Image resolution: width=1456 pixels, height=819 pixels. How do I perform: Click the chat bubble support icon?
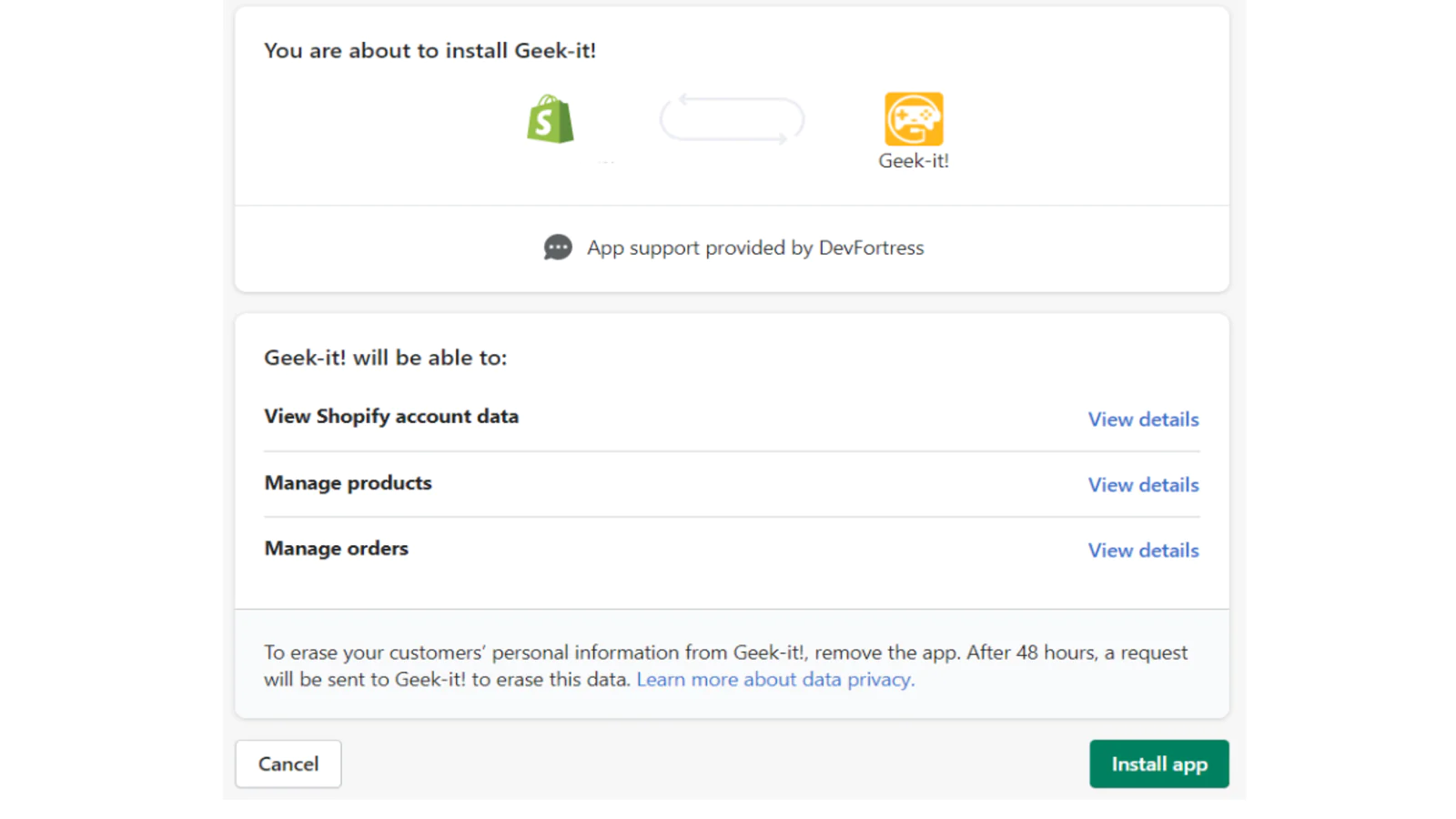[x=558, y=248]
